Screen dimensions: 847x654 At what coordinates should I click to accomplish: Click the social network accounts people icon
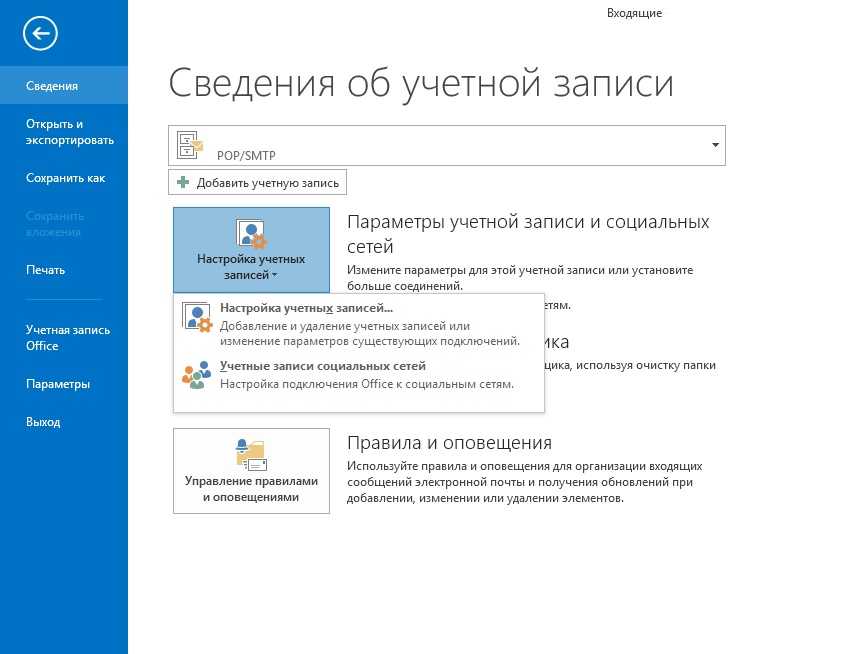pyautogui.click(x=197, y=375)
